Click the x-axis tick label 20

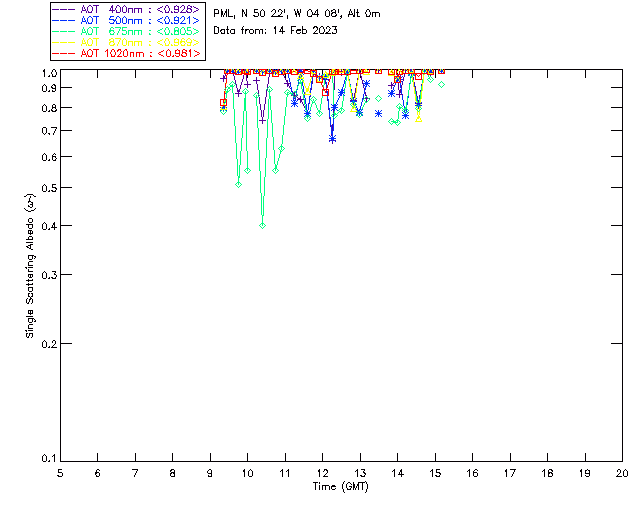[x=622, y=473]
